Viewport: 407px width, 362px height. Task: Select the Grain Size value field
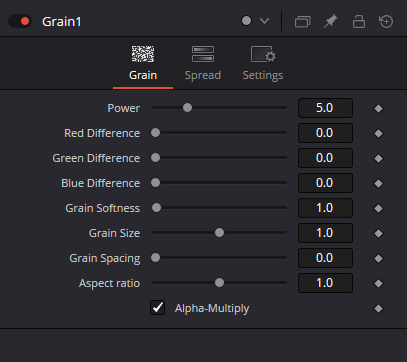click(x=325, y=233)
